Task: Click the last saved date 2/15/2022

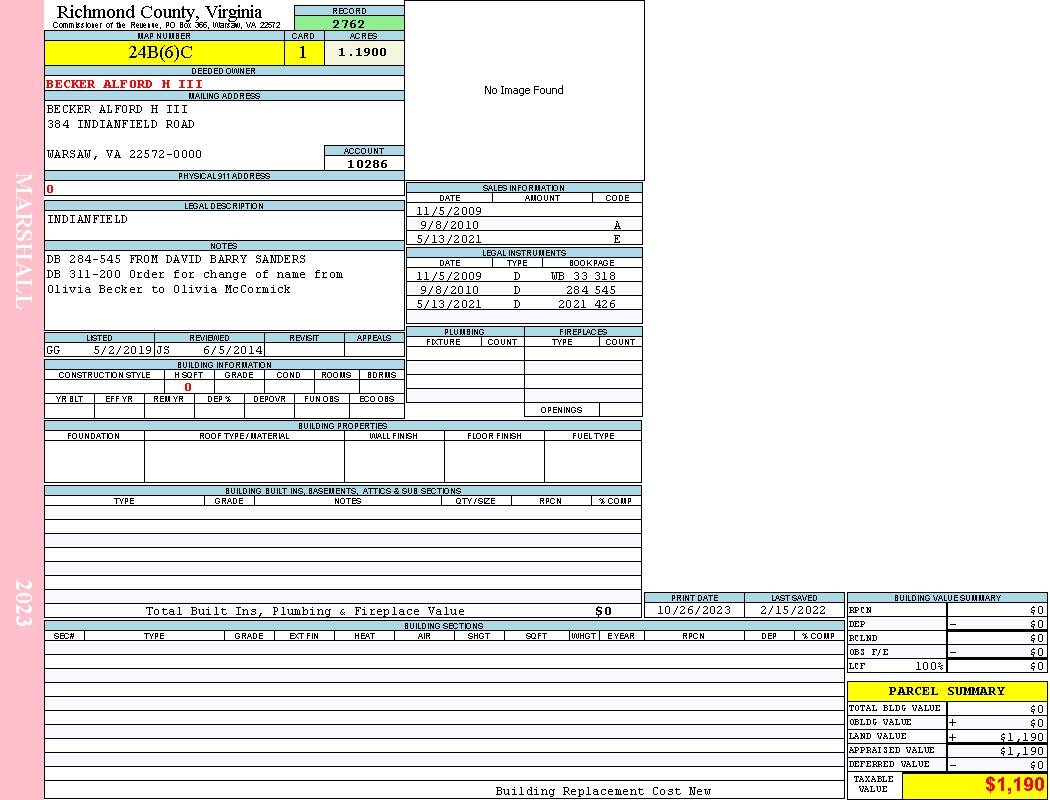Action: tap(793, 610)
